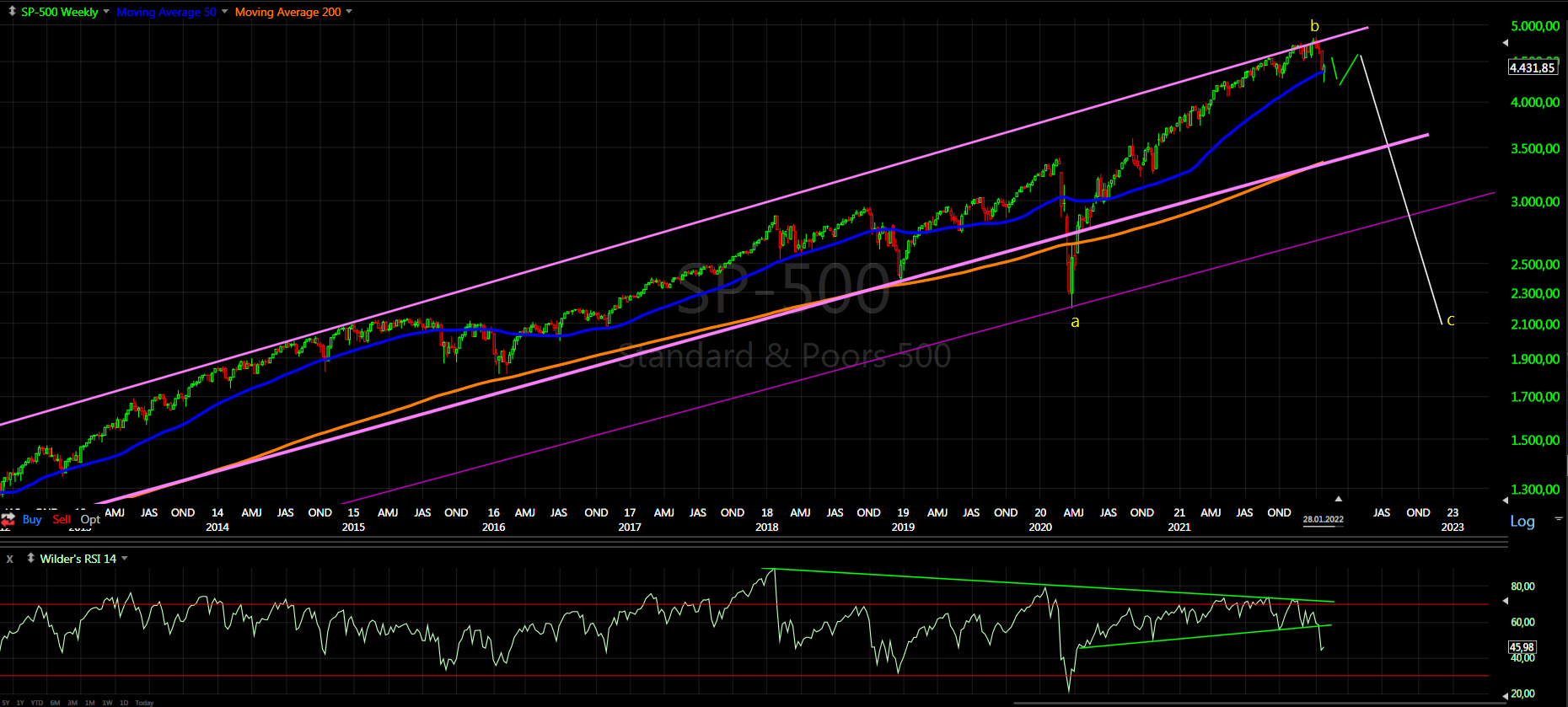Viewport: 1568px width, 707px height.
Task: Select the 1D time range
Action: coord(124,703)
